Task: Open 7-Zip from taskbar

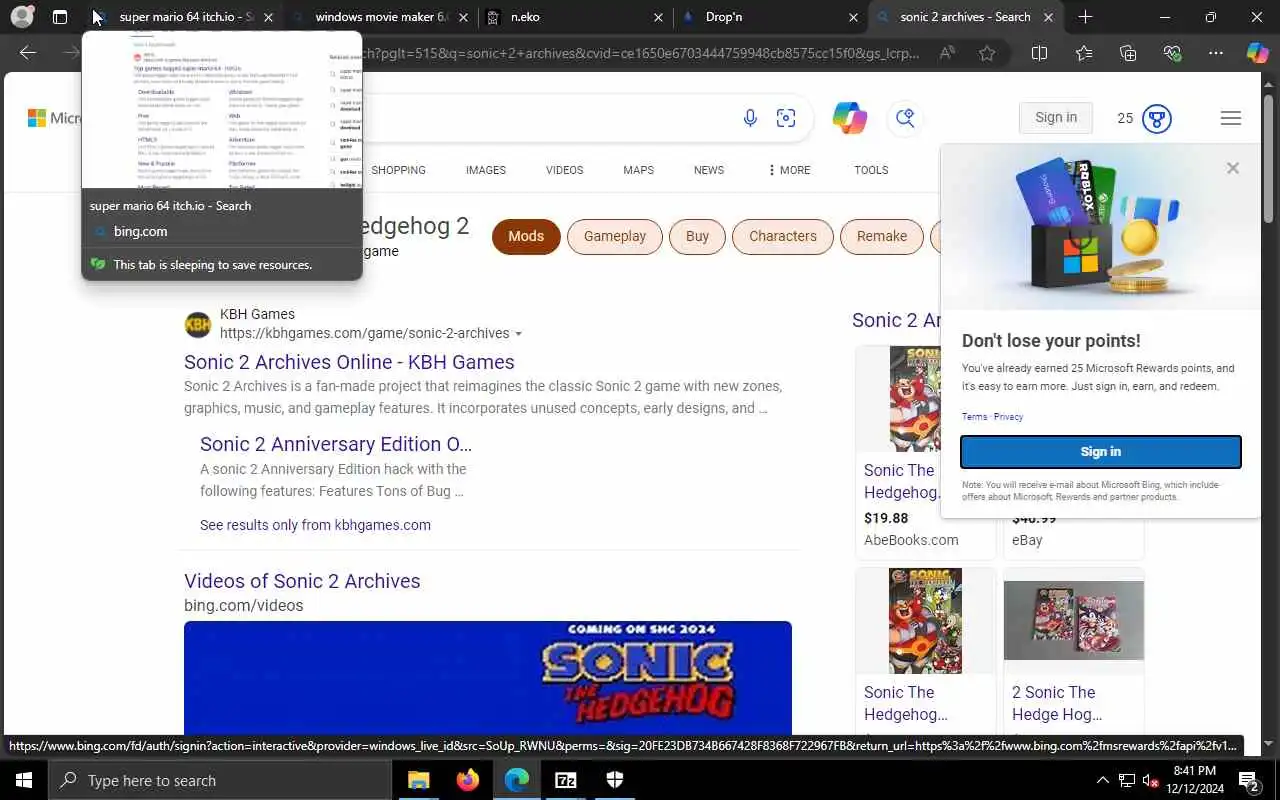Action: tap(565, 780)
